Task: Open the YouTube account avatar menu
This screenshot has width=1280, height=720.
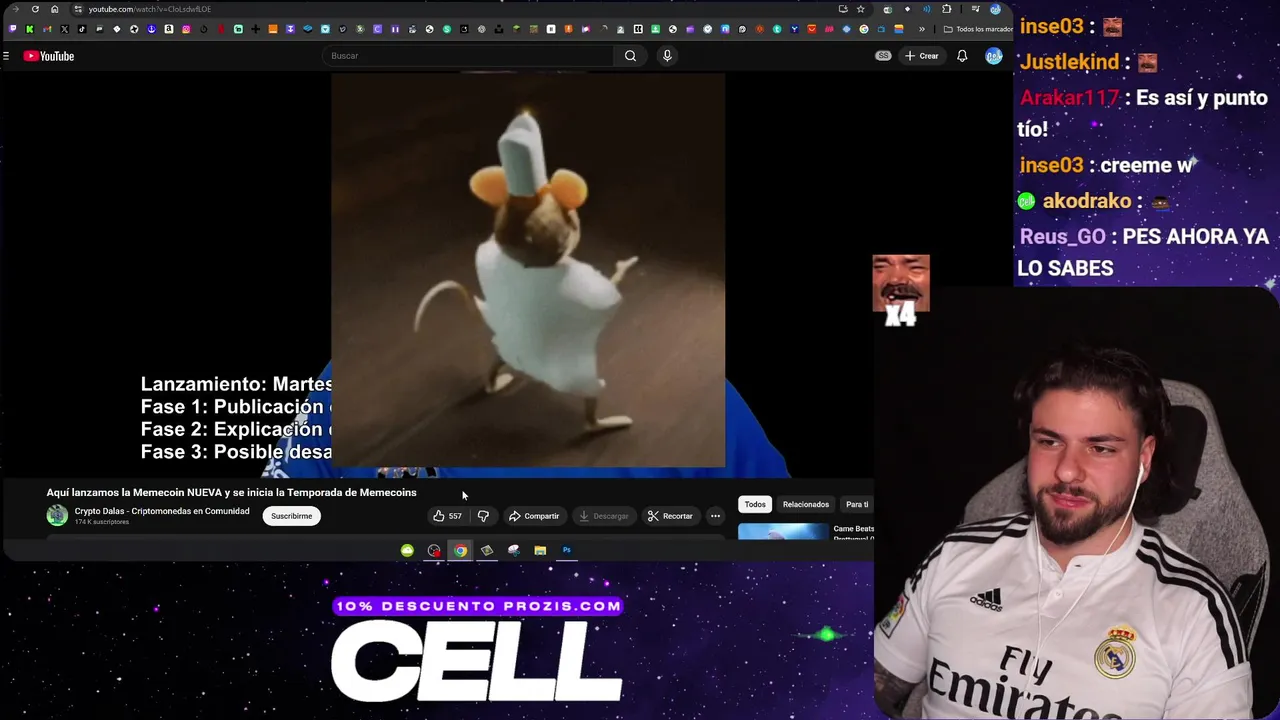Action: [x=993, y=56]
